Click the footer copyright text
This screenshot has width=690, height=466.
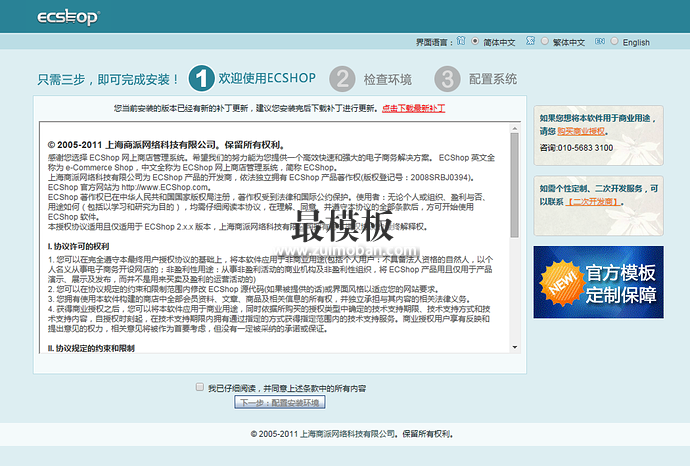point(352,434)
